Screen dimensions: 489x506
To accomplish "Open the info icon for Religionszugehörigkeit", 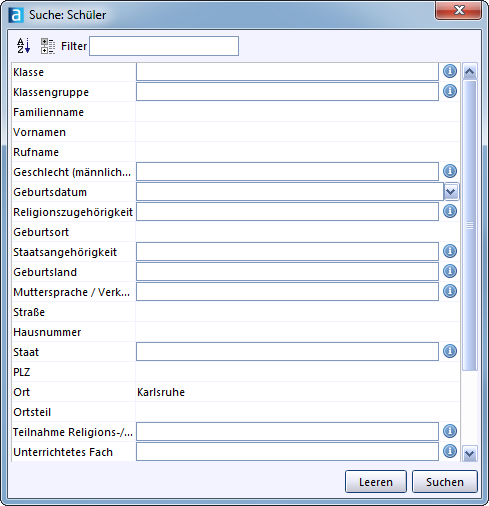I will (450, 211).
